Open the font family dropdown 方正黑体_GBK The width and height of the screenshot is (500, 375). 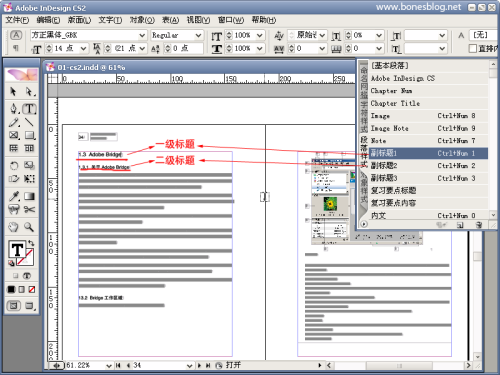[x=142, y=35]
